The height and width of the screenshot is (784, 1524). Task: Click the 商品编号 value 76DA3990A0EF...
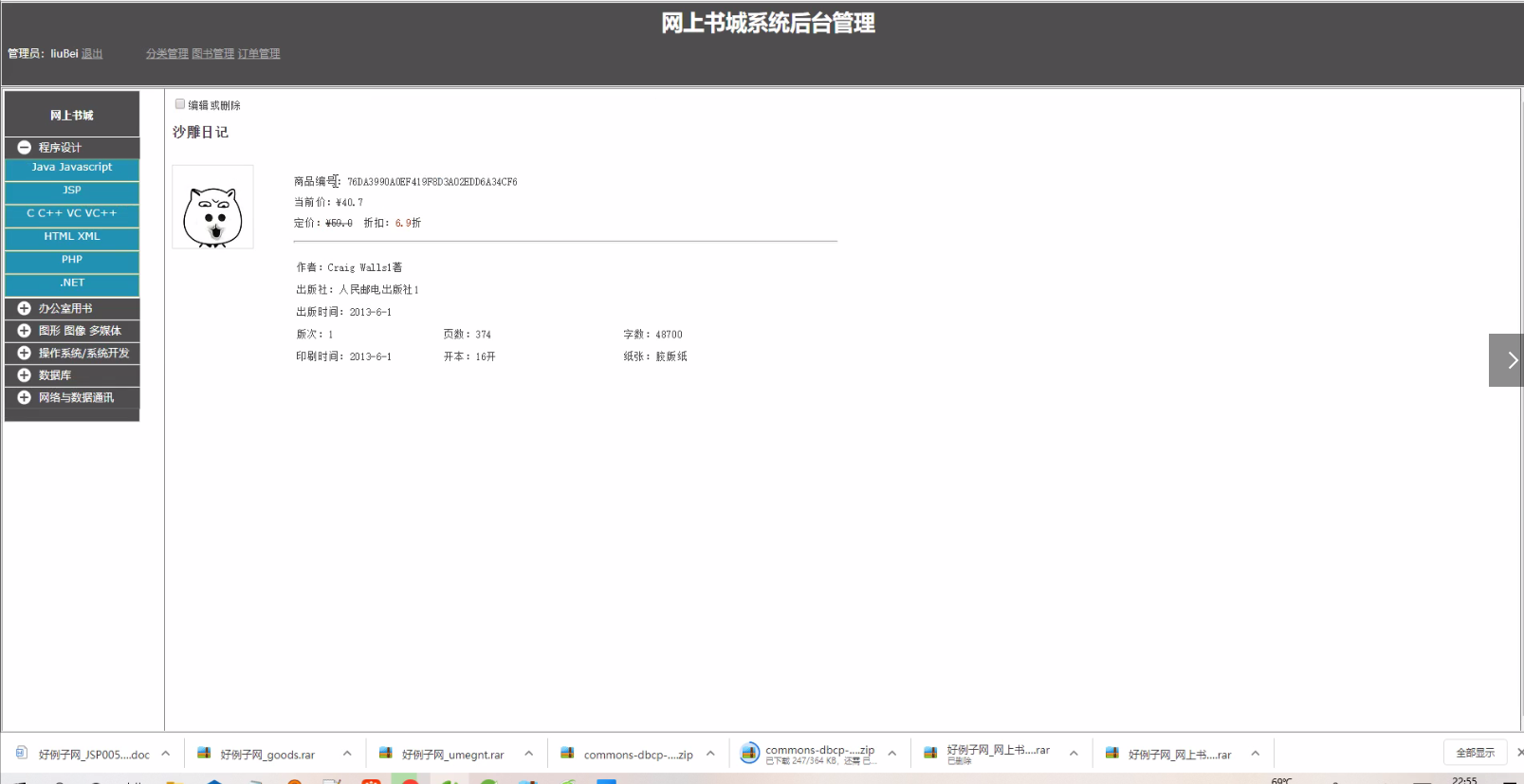tap(432, 182)
